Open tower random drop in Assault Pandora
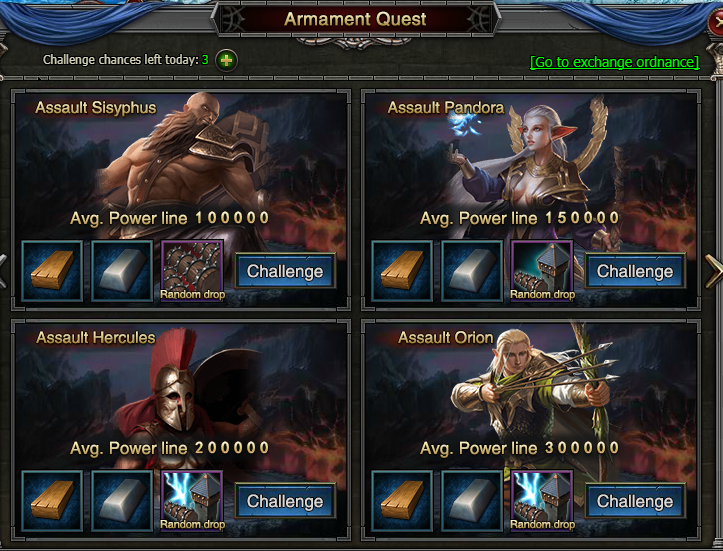This screenshot has width=723, height=551. pos(542,271)
